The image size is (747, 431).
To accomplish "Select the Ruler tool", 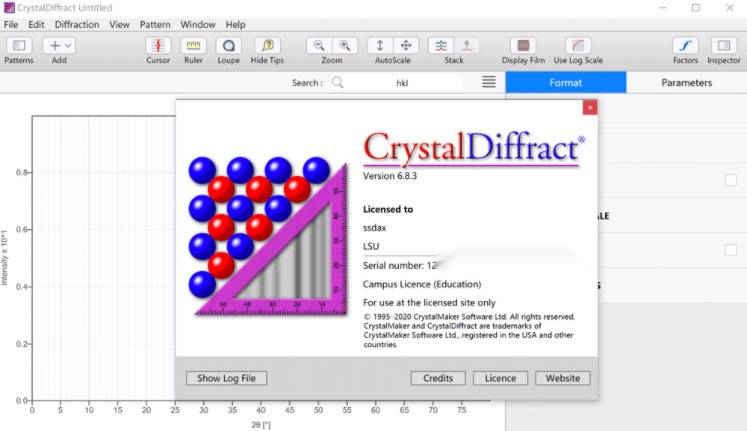I will click(193, 46).
